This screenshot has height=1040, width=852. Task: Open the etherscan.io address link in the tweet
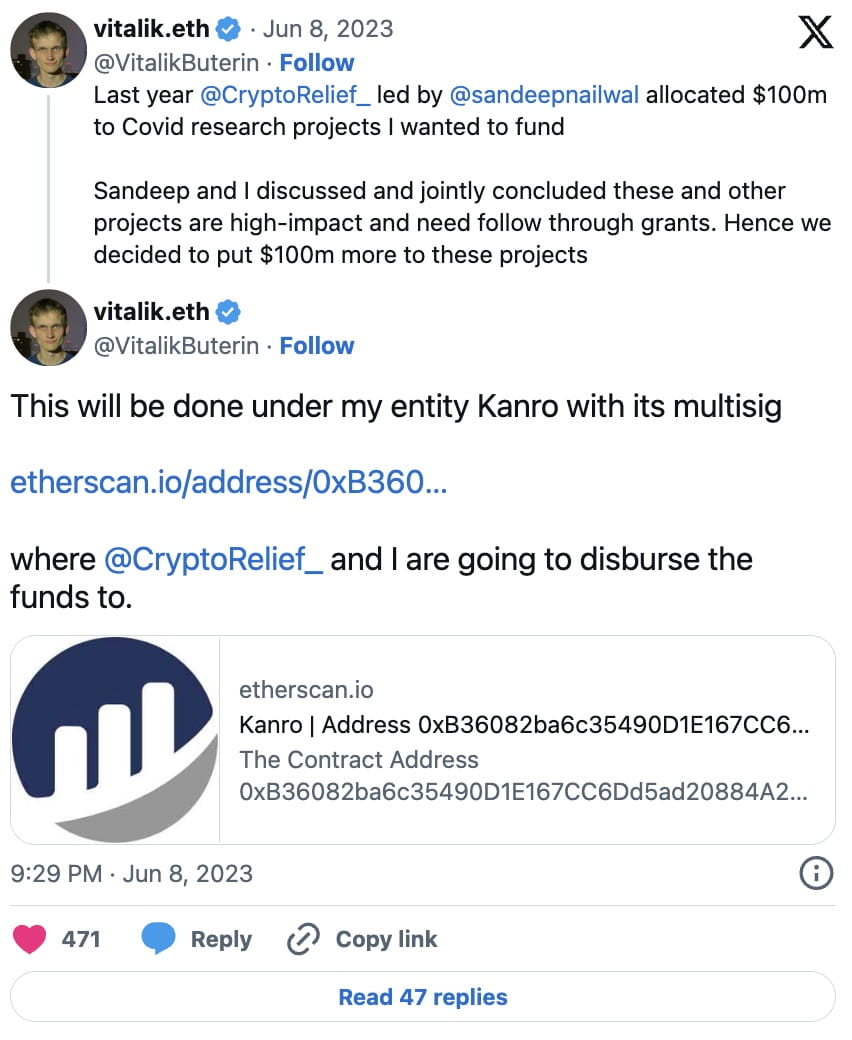click(x=228, y=483)
